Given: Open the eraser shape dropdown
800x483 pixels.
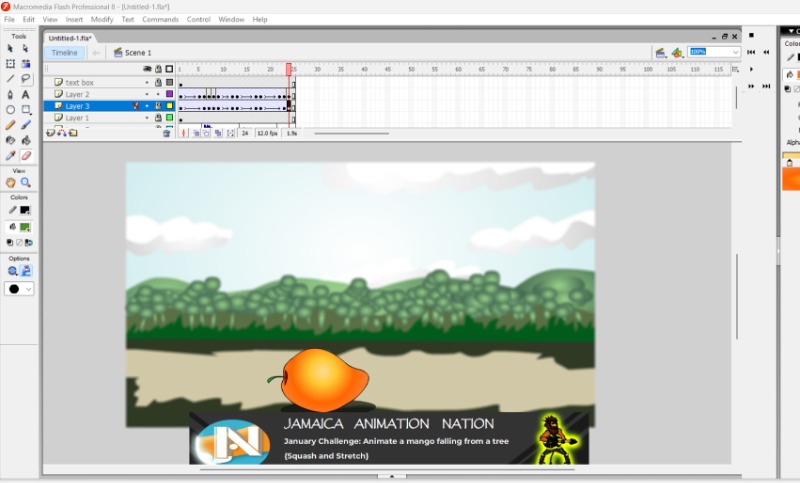Looking at the screenshot, I should coord(19,289).
